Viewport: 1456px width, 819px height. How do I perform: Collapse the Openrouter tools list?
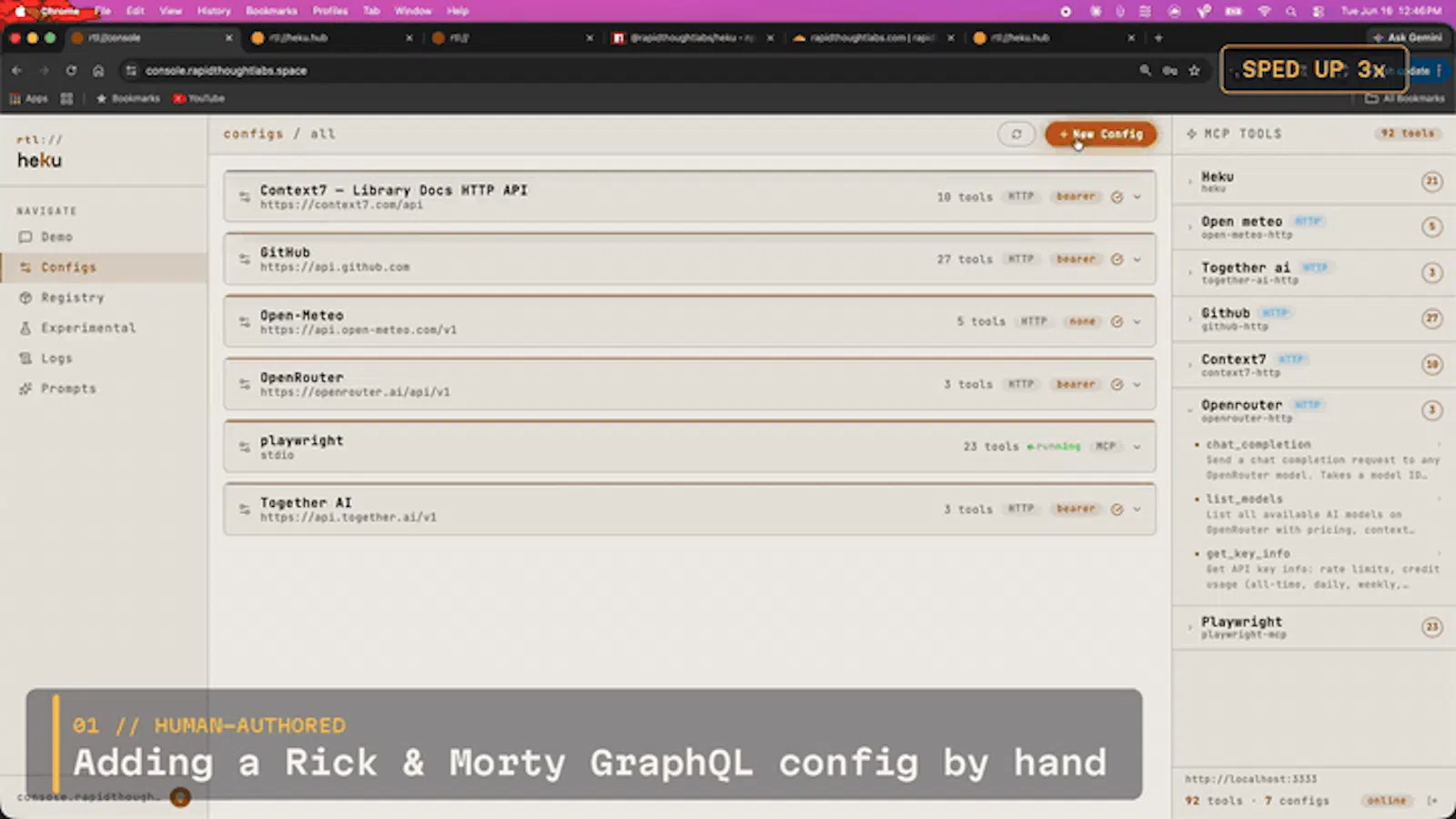point(1313,410)
